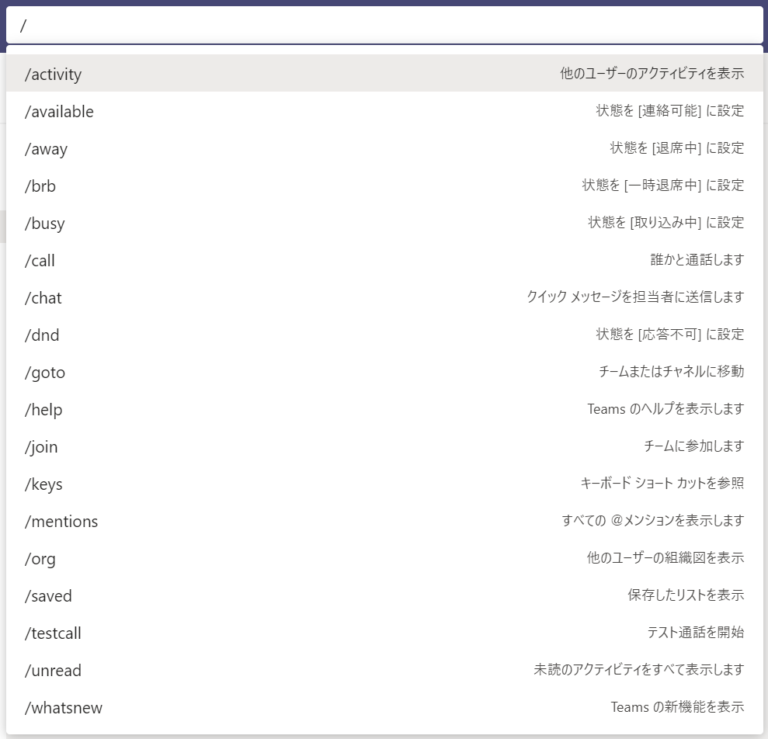Open Teams help with /help
The image size is (768, 739).
(43, 410)
